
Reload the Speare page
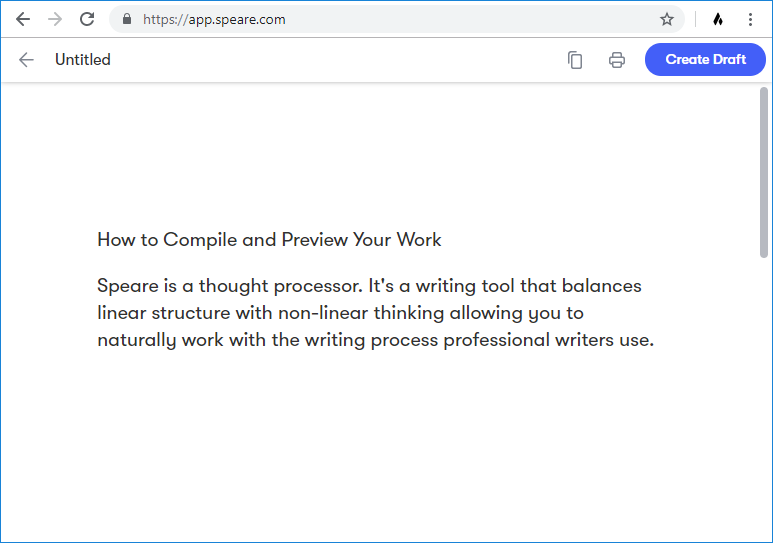[x=87, y=19]
